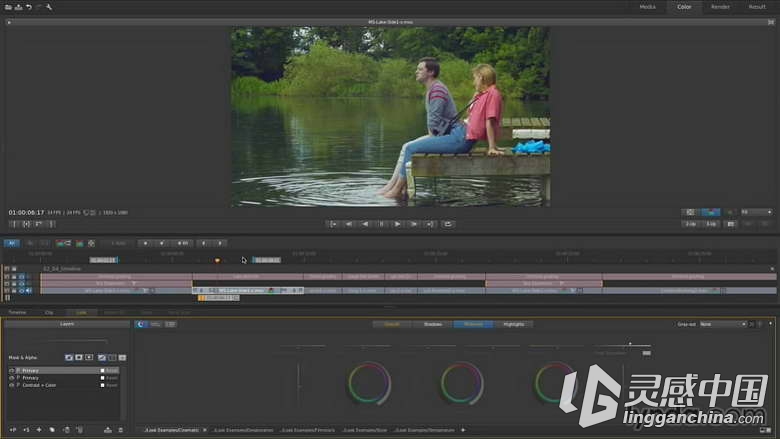Select the 3-Up viewer layout
Viewport: 780px width, 439px height.
(x=711, y=224)
